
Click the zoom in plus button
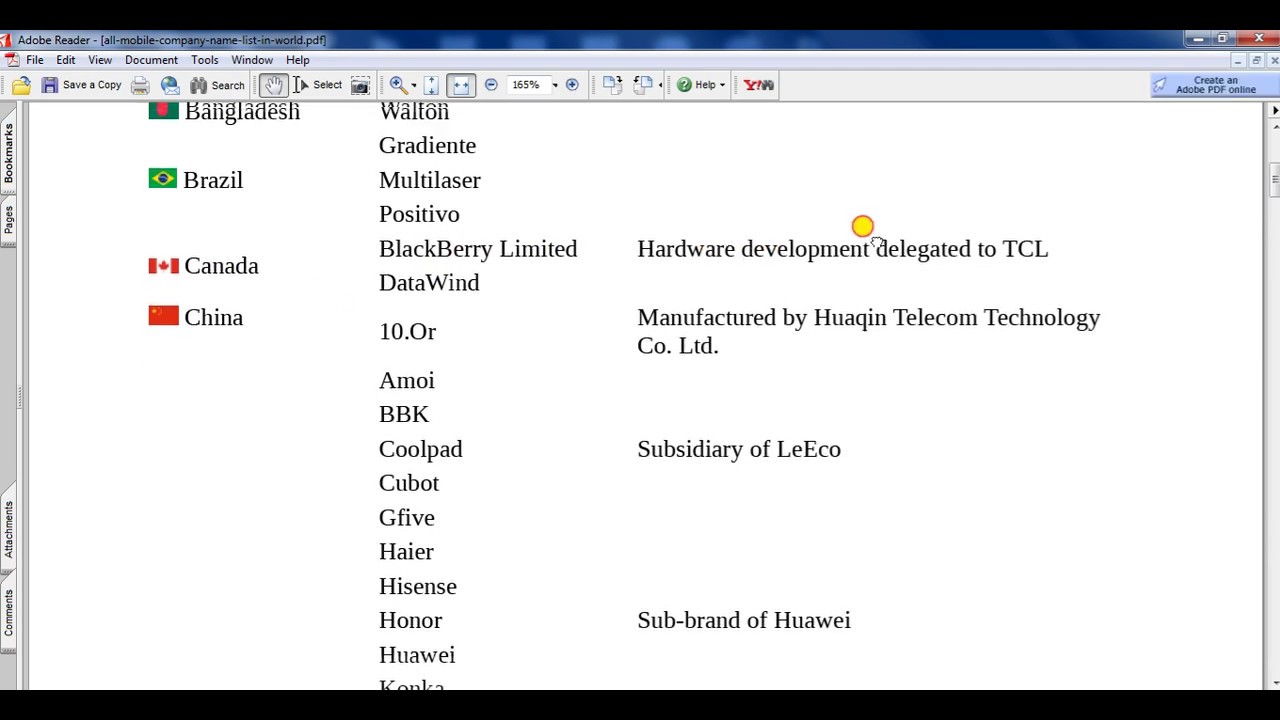[x=572, y=85]
